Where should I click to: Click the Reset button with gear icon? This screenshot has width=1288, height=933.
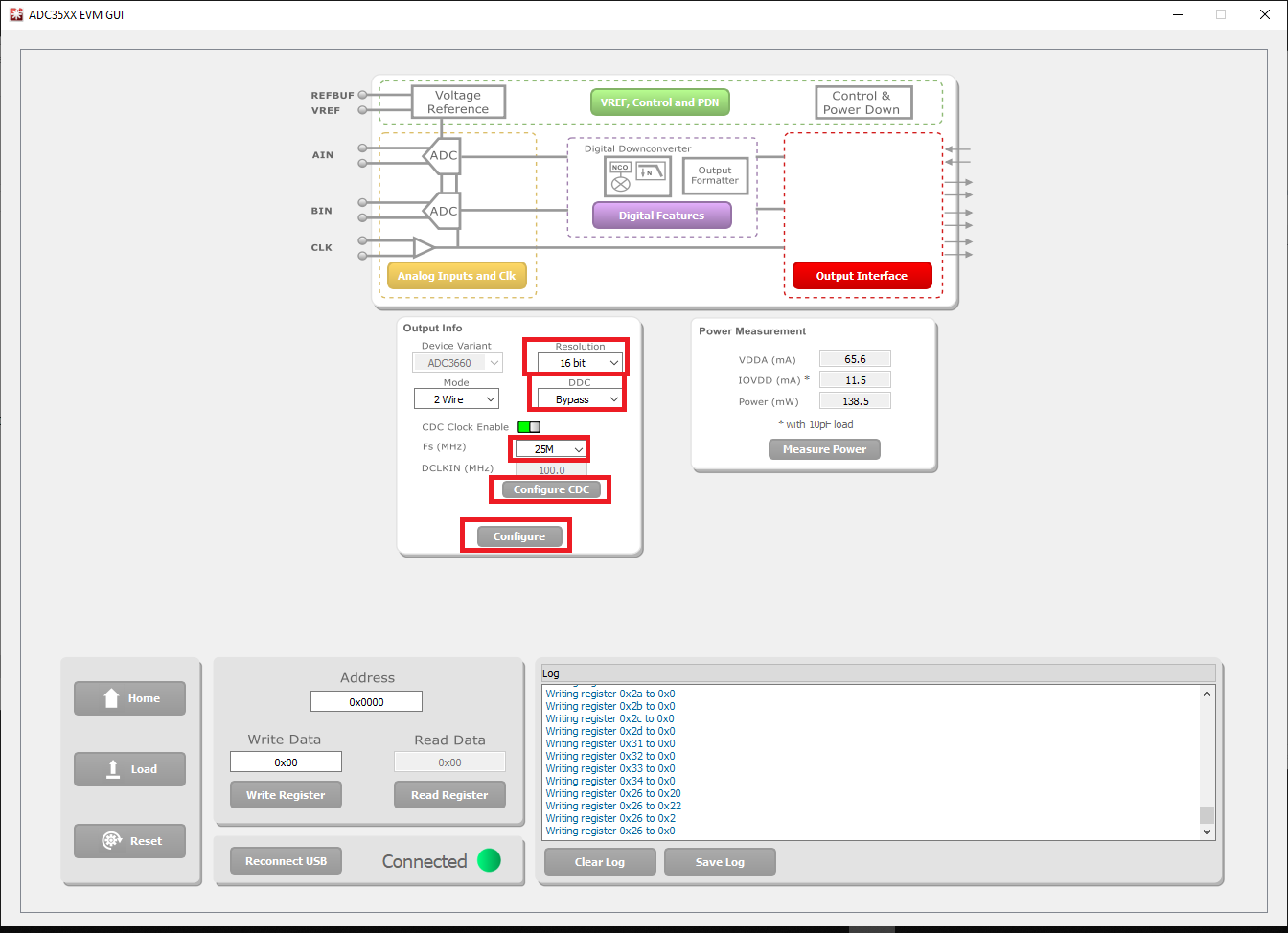click(x=129, y=841)
